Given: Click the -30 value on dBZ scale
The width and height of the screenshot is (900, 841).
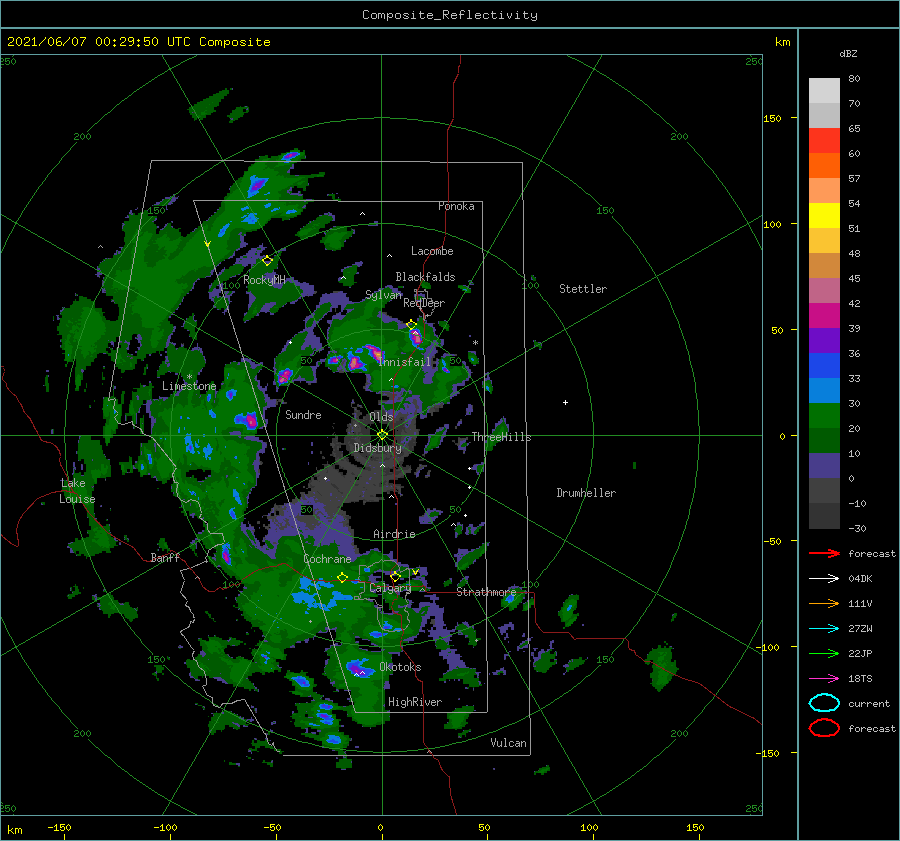Looking at the screenshot, I should [857, 528].
